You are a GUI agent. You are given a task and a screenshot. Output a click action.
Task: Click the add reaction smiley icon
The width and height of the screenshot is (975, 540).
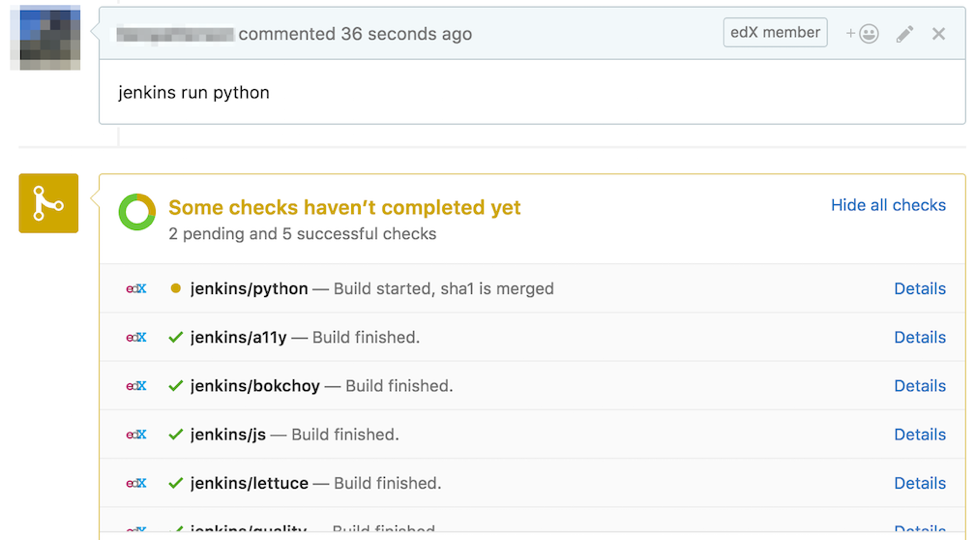[862, 34]
